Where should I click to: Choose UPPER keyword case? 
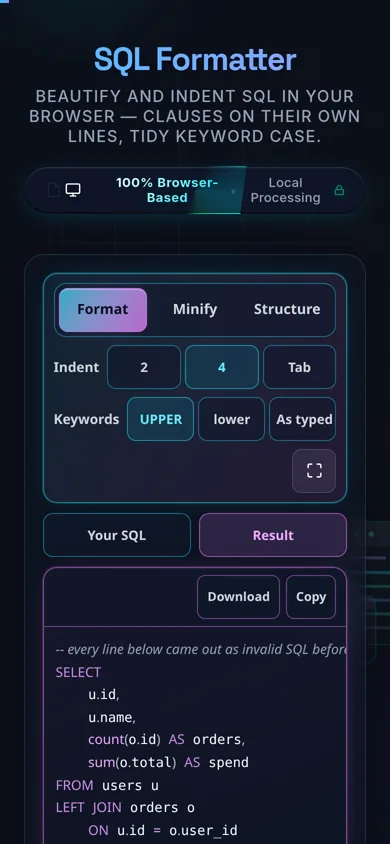160,419
